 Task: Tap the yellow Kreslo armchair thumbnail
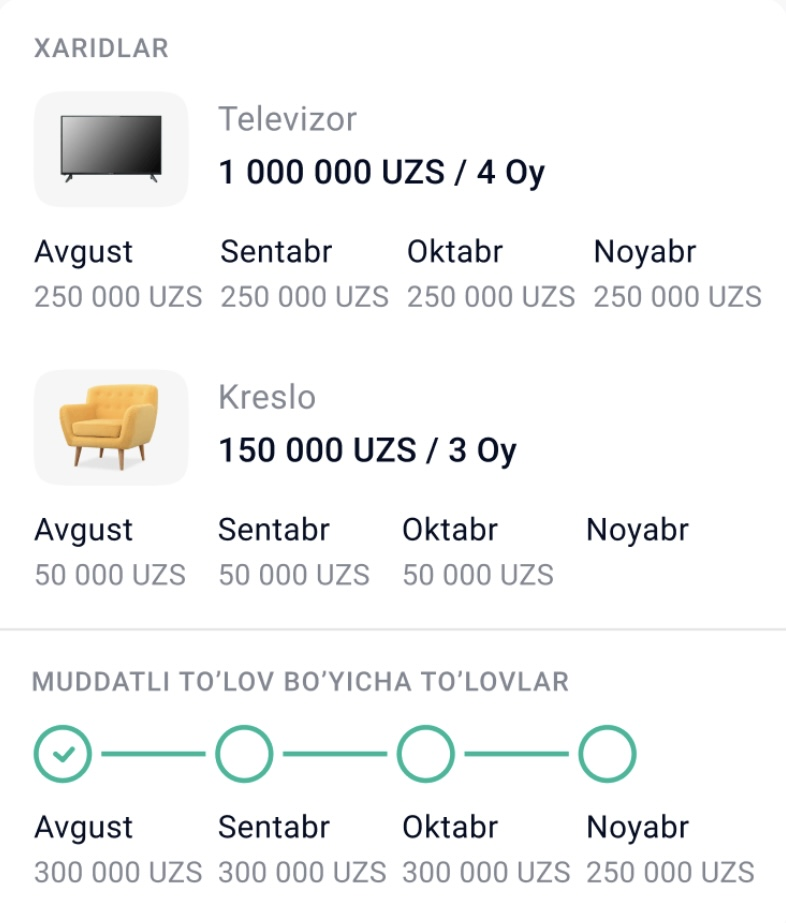[110, 427]
